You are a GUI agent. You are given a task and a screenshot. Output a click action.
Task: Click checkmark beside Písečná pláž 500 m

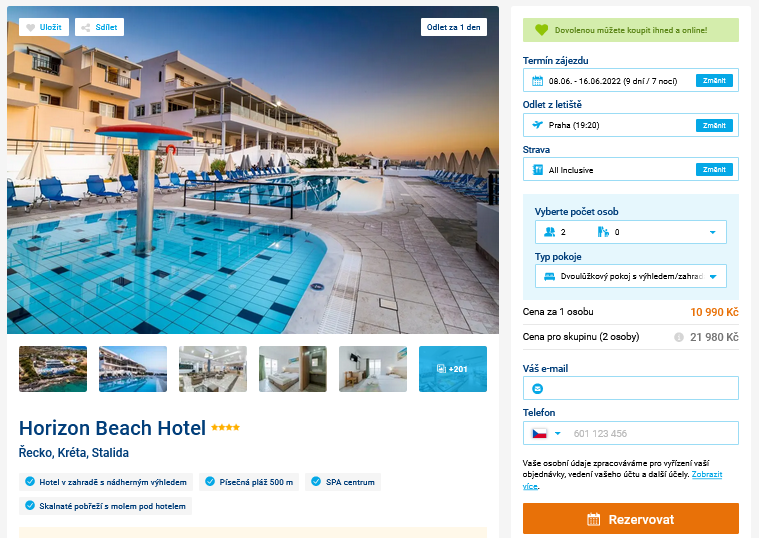[210, 481]
